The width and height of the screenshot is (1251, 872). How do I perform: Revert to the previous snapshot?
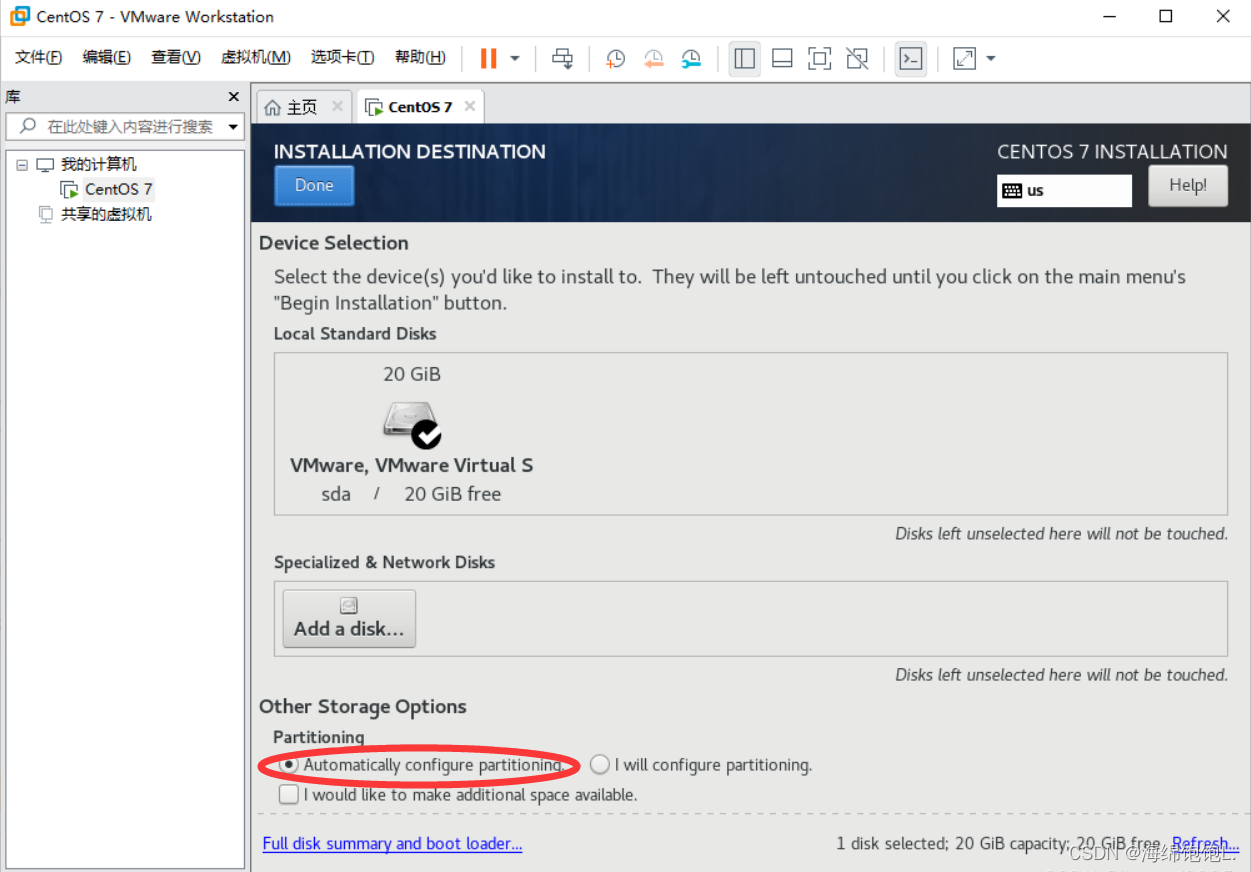point(654,58)
